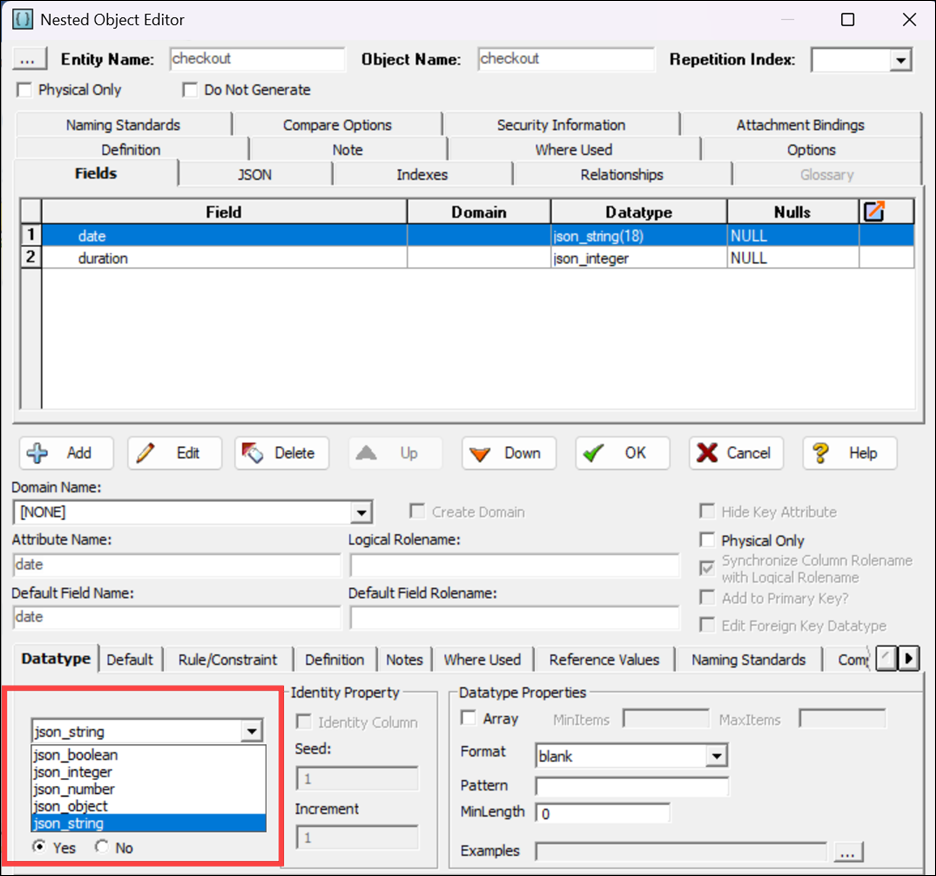936x876 pixels.
Task: Click the Edit pencil button
Action: (174, 453)
